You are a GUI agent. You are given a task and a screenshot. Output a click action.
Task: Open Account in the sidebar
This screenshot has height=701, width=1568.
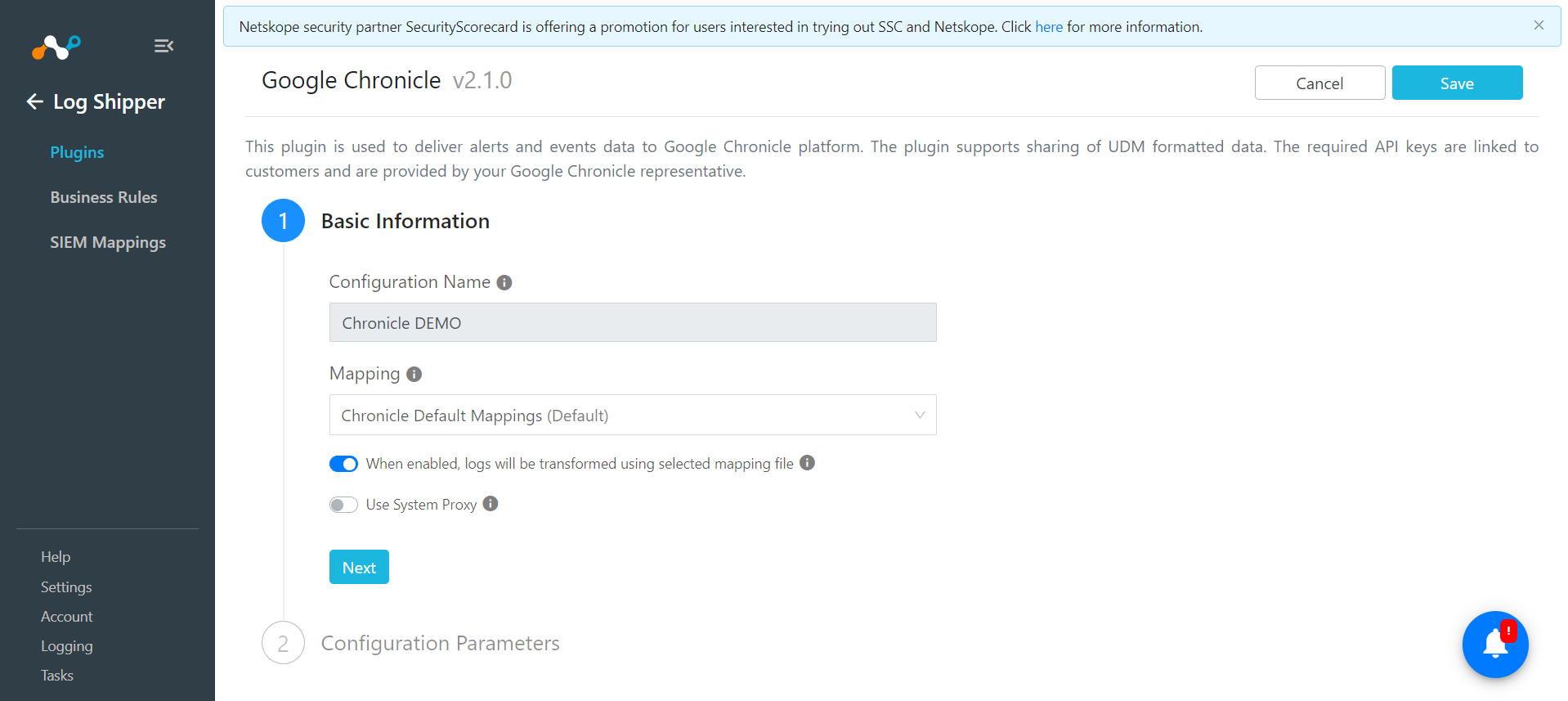67,617
